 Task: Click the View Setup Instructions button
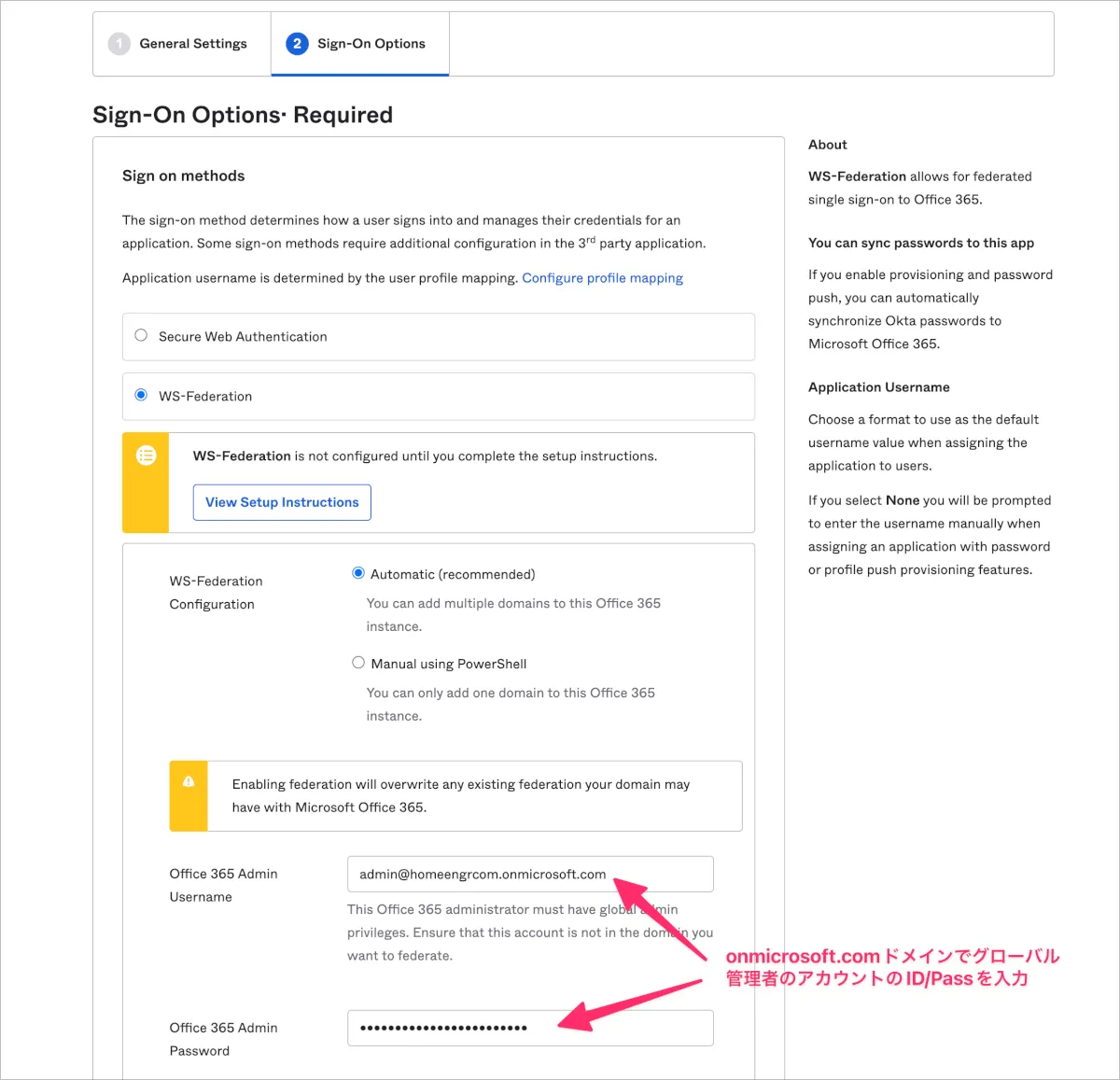tap(282, 502)
